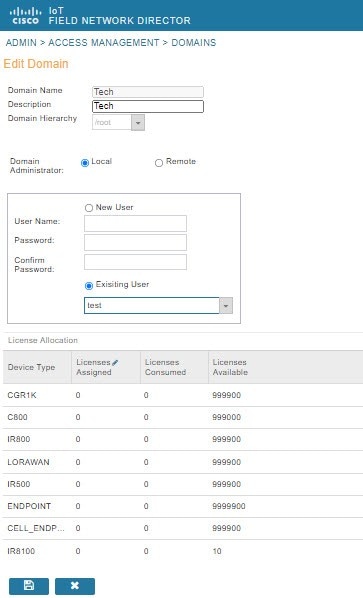This screenshot has height=598, width=363.
Task: Expand the existing user dropdown arrow
Action: (226, 305)
